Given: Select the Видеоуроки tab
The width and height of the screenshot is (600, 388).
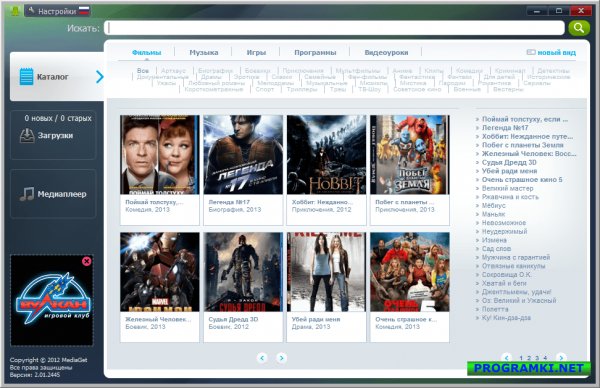Looking at the screenshot, I should pyautogui.click(x=386, y=52).
